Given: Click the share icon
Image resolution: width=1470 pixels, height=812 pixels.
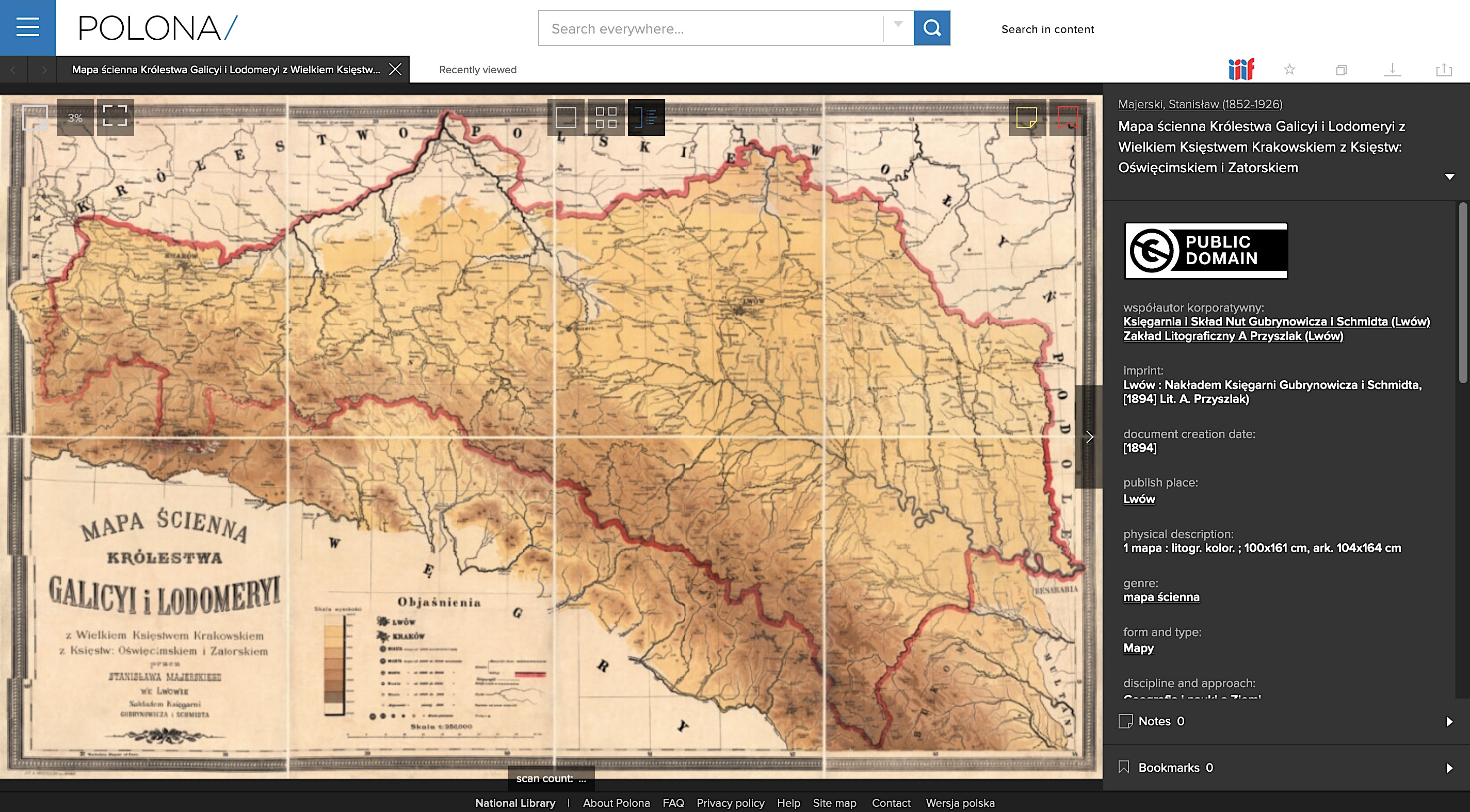Looking at the screenshot, I should [x=1444, y=70].
